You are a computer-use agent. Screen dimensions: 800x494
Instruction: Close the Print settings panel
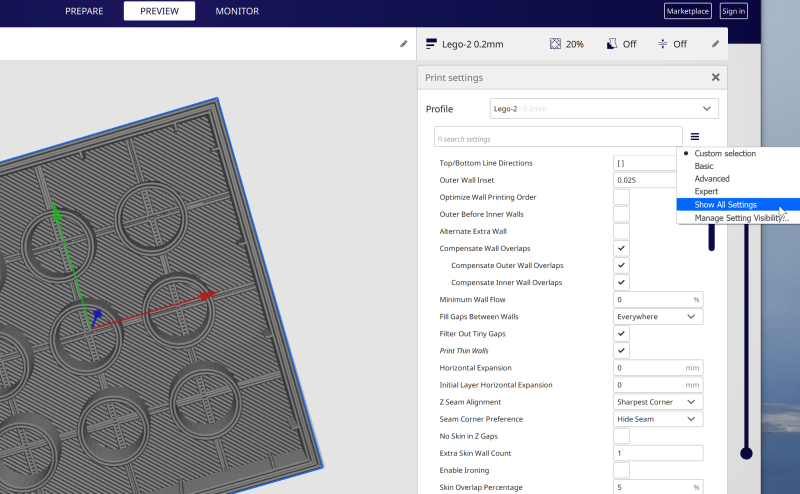[715, 78]
